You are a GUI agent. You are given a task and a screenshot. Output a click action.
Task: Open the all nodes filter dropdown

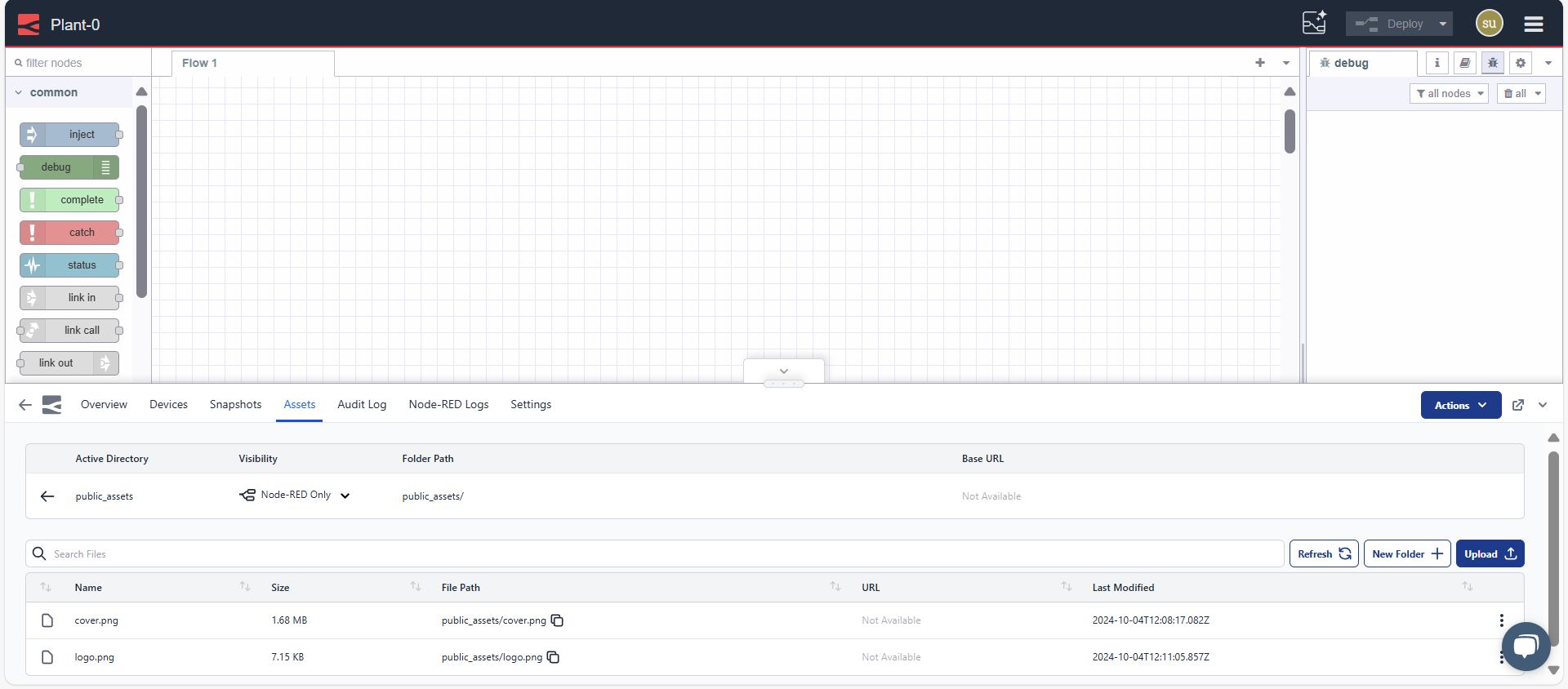click(1448, 94)
